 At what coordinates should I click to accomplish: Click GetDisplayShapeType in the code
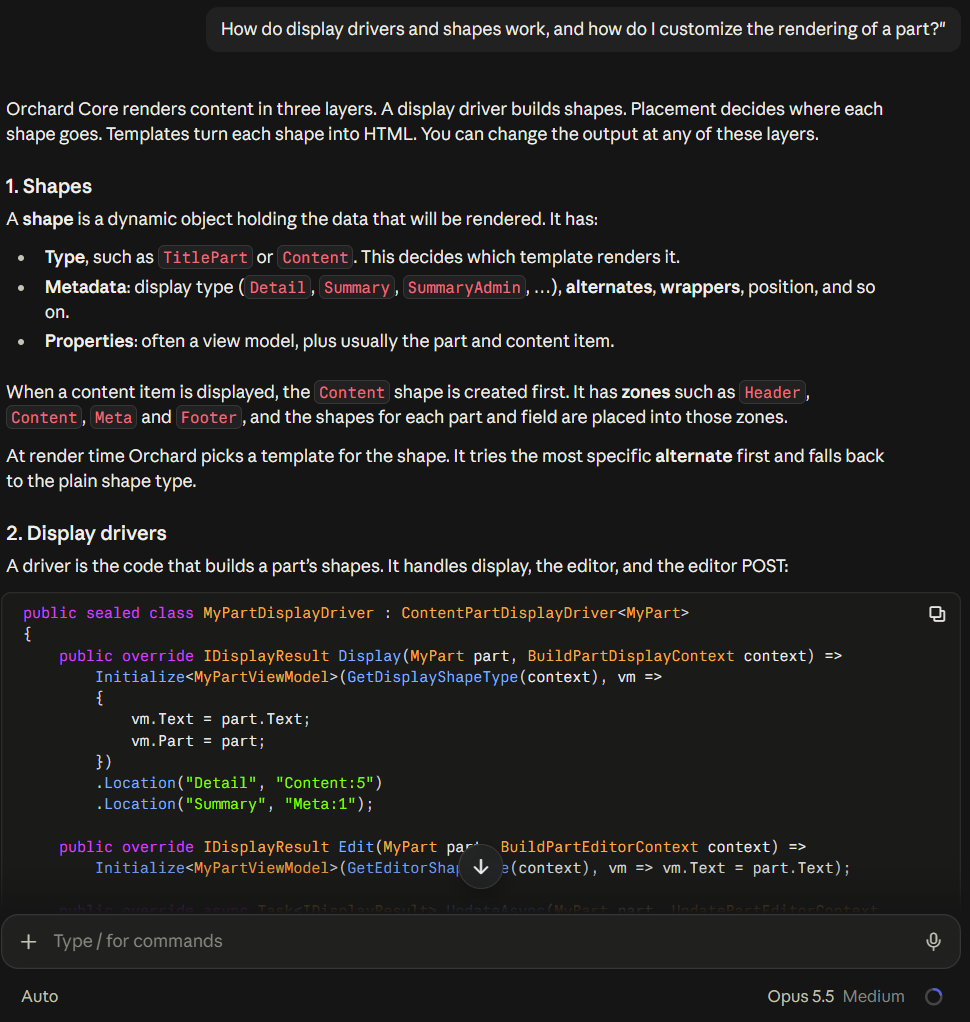[432, 677]
